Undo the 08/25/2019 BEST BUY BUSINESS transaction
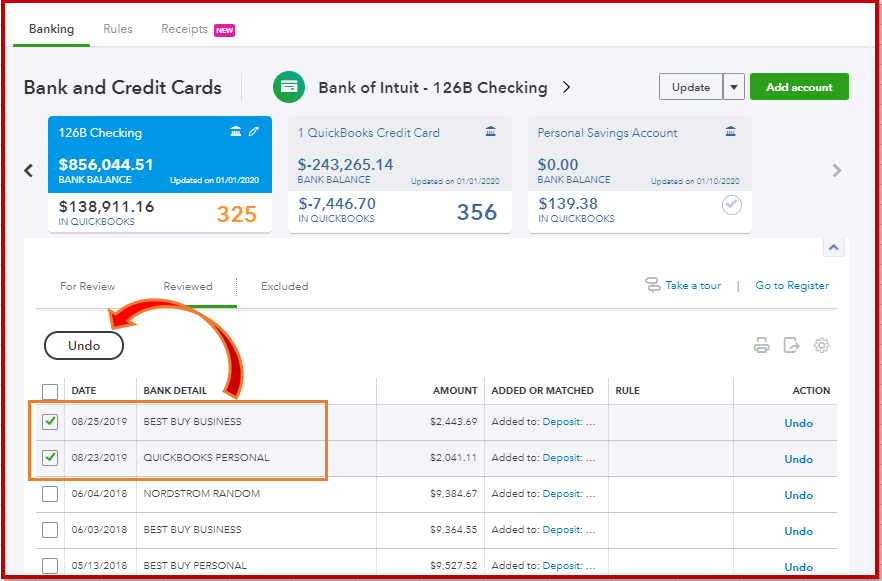This screenshot has width=882, height=581. [x=799, y=423]
